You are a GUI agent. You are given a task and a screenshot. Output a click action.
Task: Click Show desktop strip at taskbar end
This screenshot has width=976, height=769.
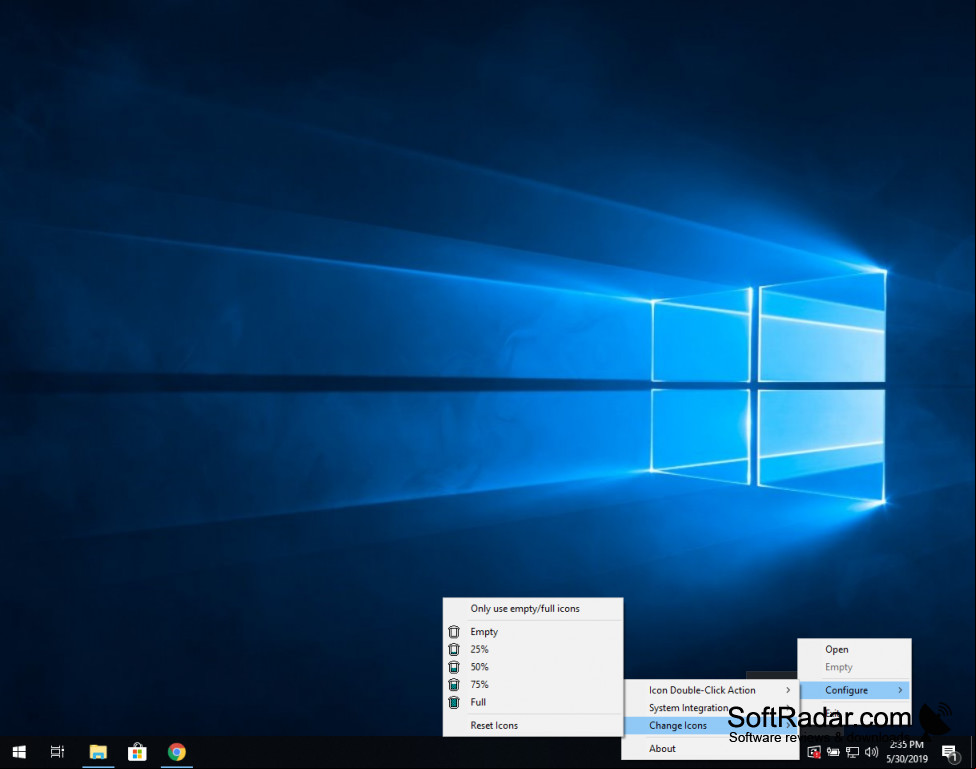973,752
